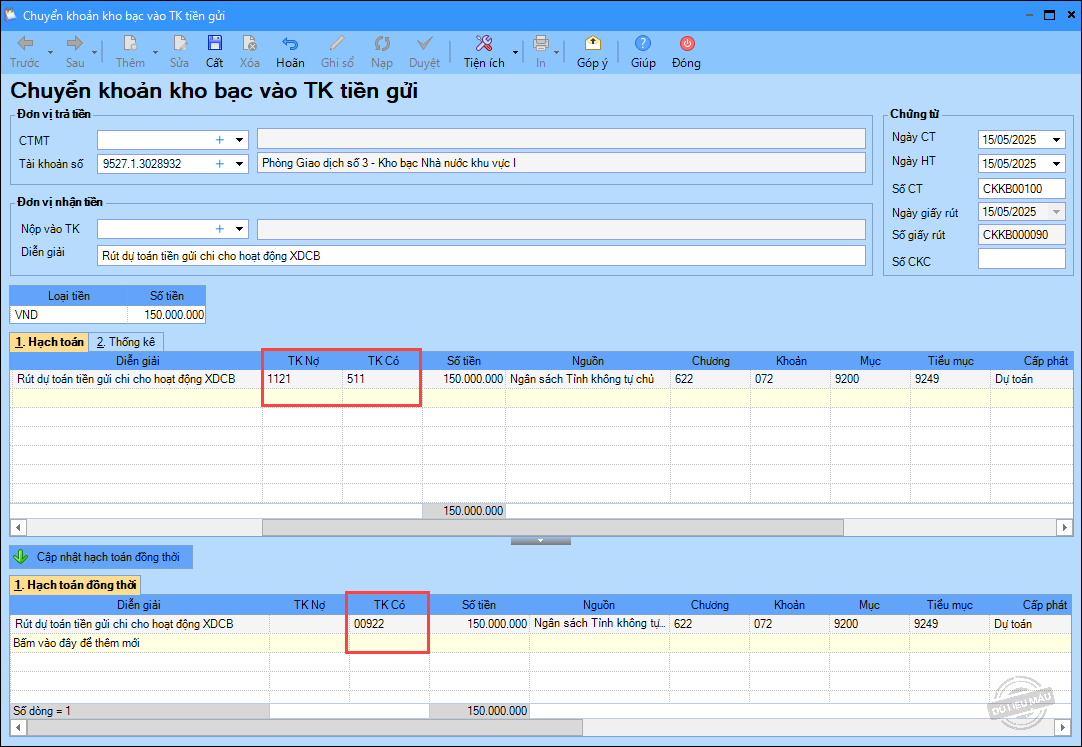Click the plus icon in CTMT field
The width and height of the screenshot is (1082, 747).
click(220, 140)
